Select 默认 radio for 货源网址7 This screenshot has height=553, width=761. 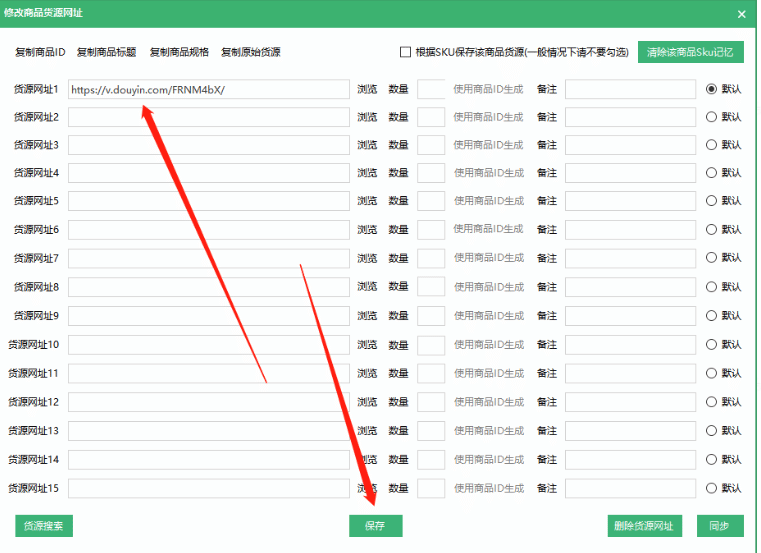point(711,257)
